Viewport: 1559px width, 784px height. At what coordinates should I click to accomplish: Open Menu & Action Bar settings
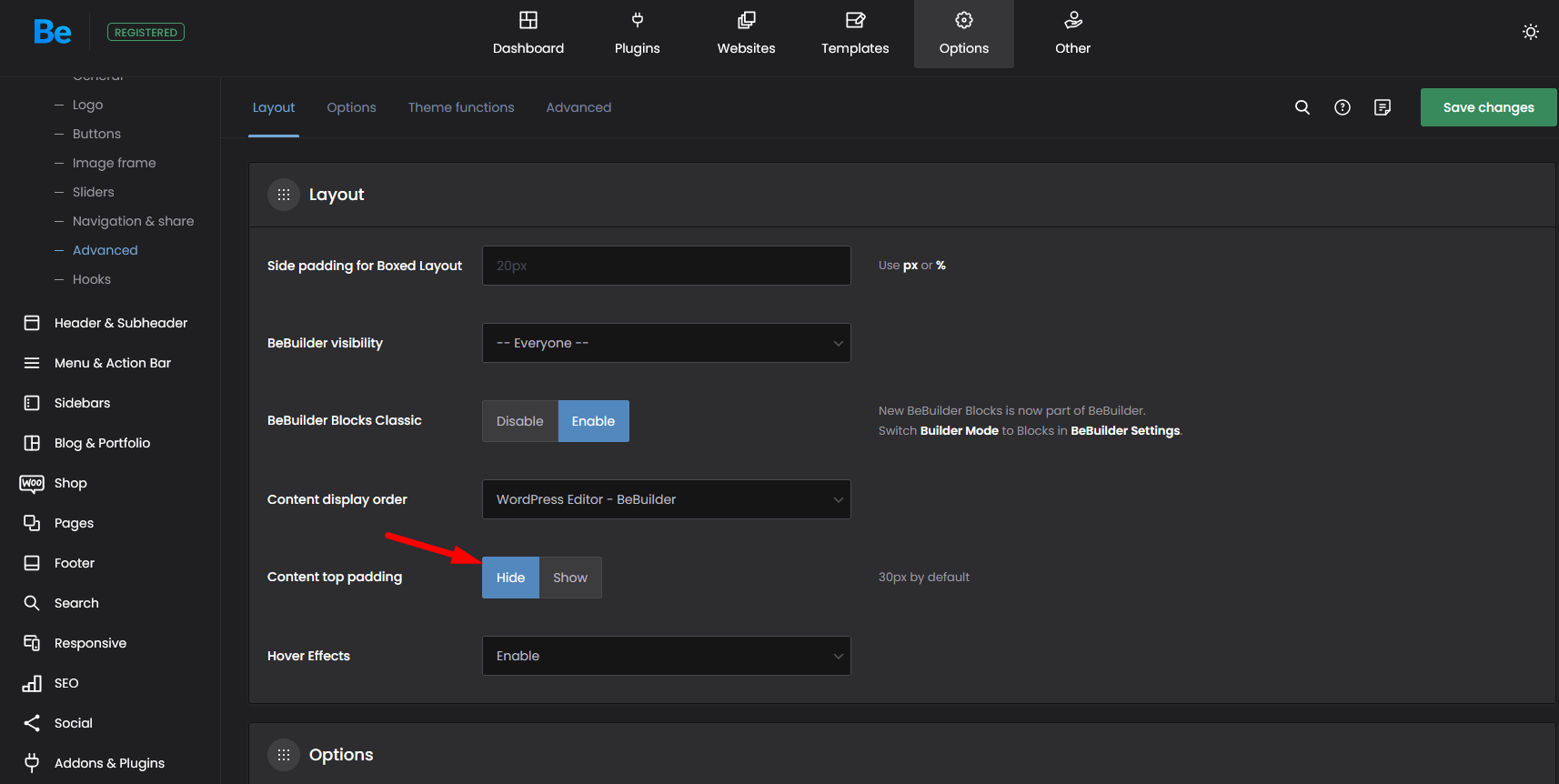pyautogui.click(x=113, y=363)
